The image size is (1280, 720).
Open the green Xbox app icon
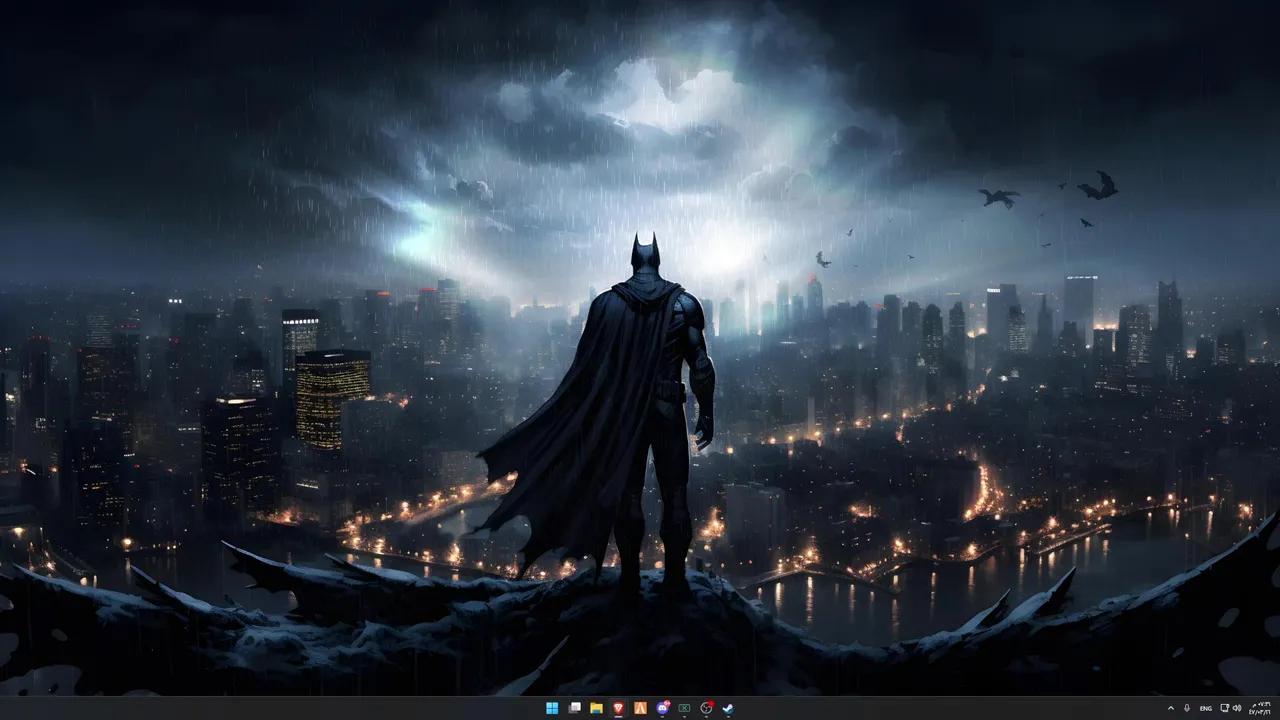684,708
